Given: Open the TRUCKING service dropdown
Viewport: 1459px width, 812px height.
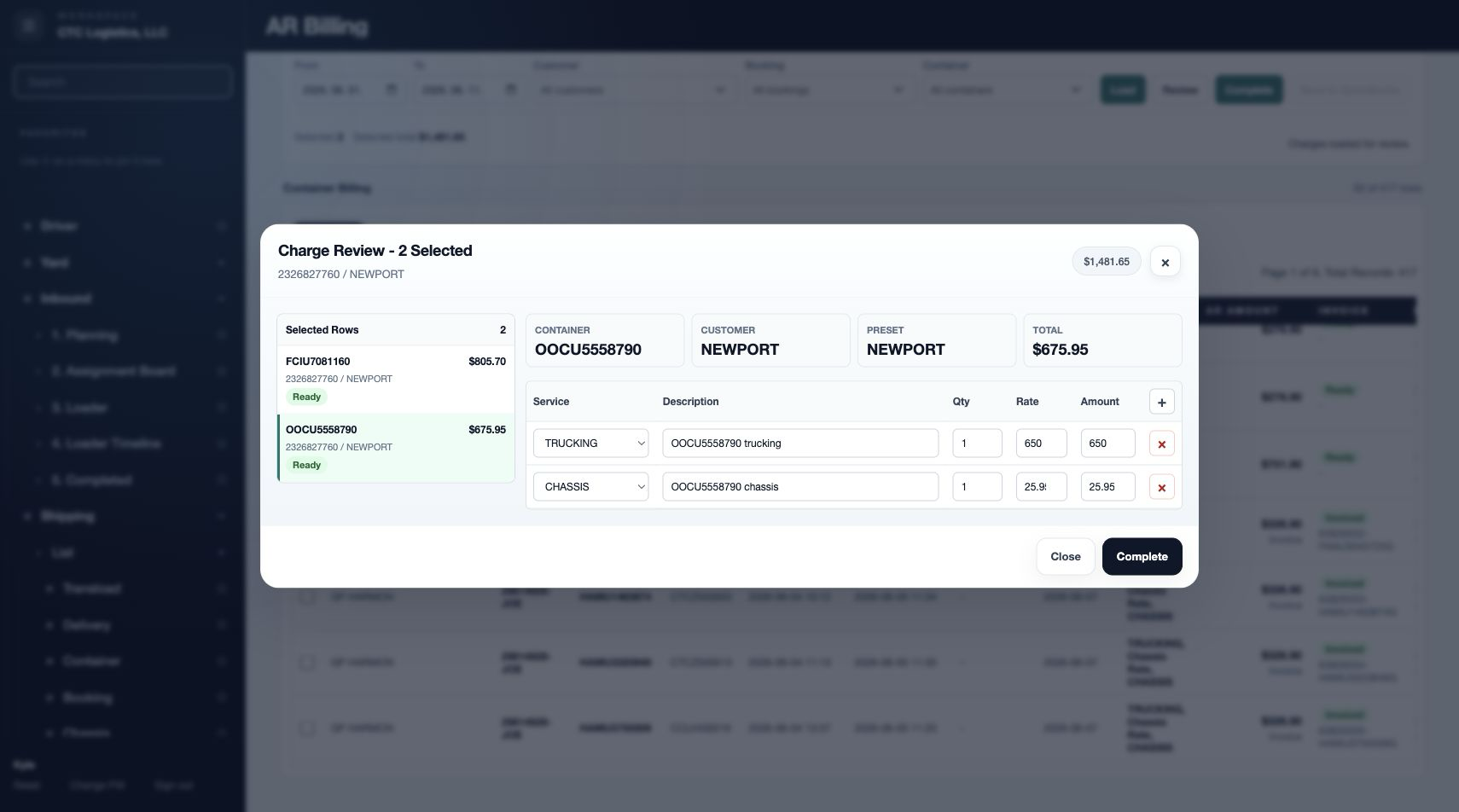Looking at the screenshot, I should [590, 444].
